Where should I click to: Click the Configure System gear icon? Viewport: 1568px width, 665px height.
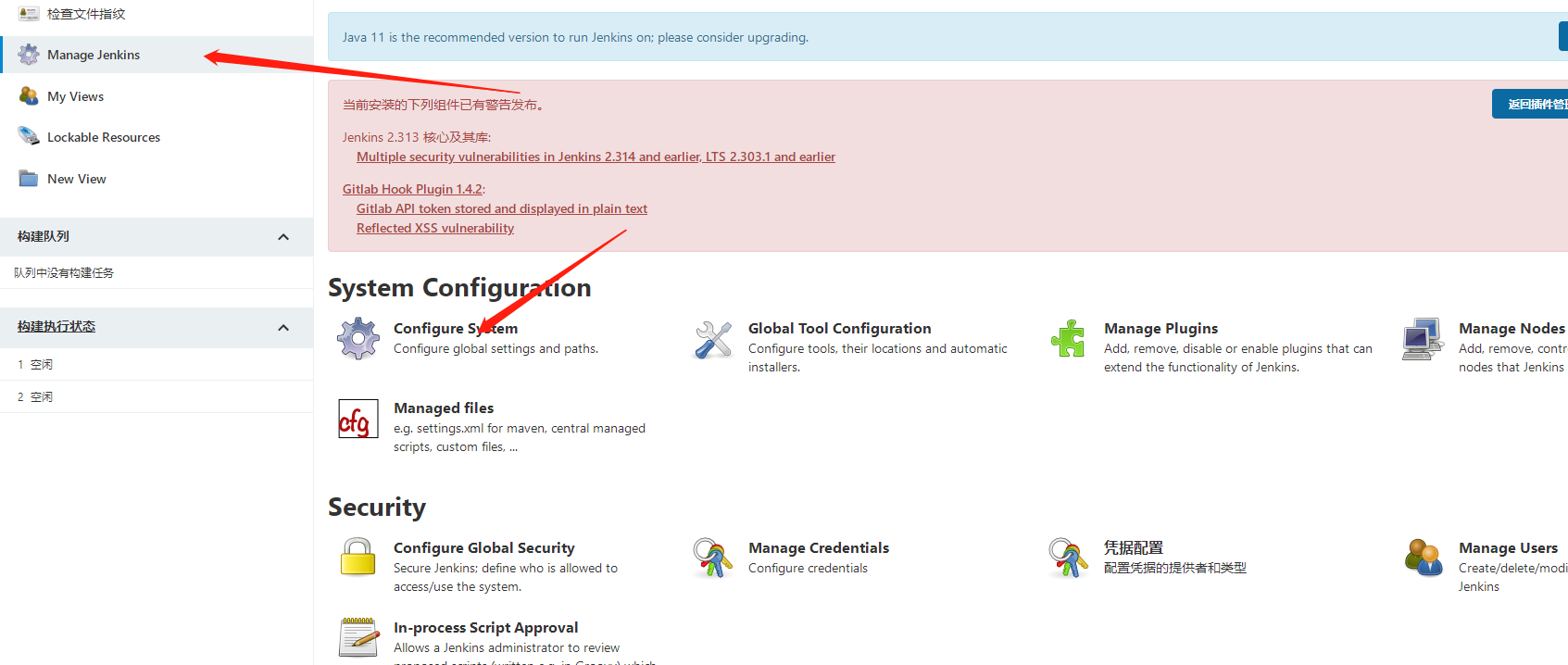[x=358, y=339]
